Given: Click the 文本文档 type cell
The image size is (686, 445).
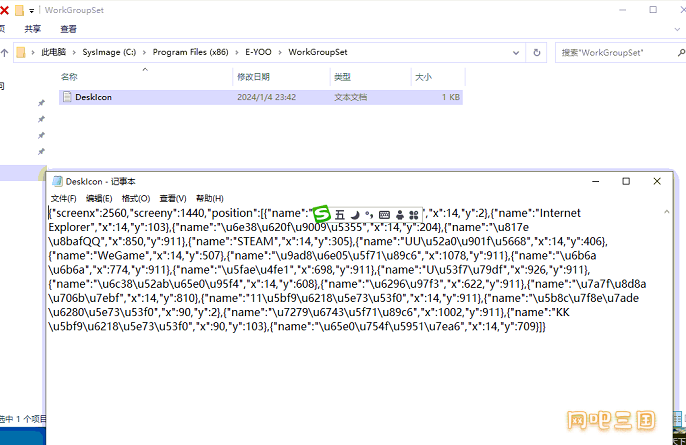Looking at the screenshot, I should pos(350,97).
